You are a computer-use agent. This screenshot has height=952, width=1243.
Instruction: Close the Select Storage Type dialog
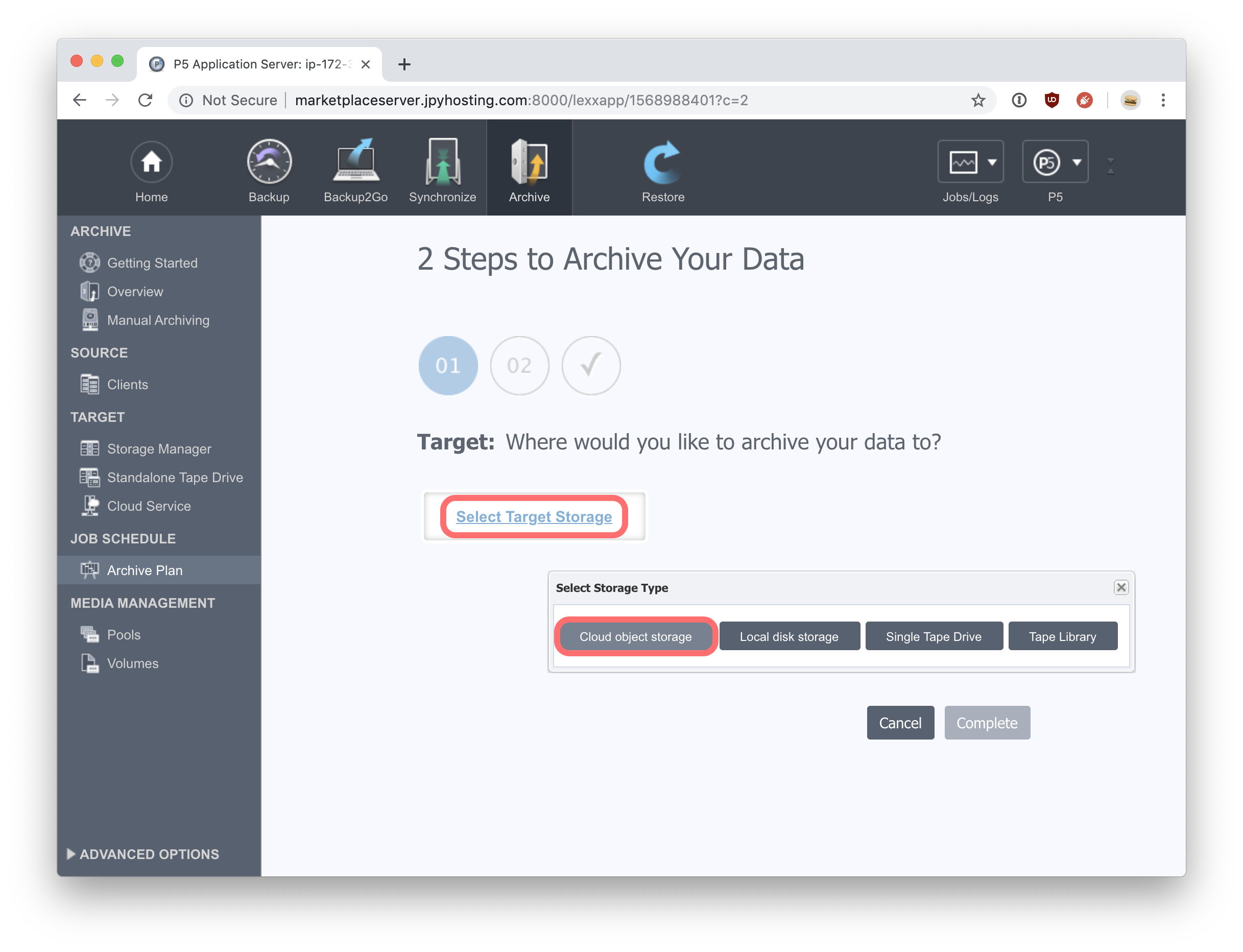1120,587
